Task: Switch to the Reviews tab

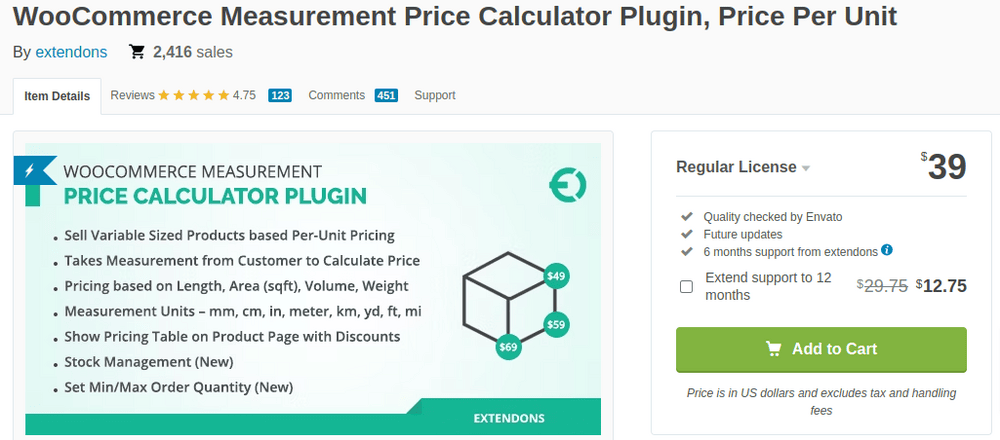Action: (x=133, y=96)
